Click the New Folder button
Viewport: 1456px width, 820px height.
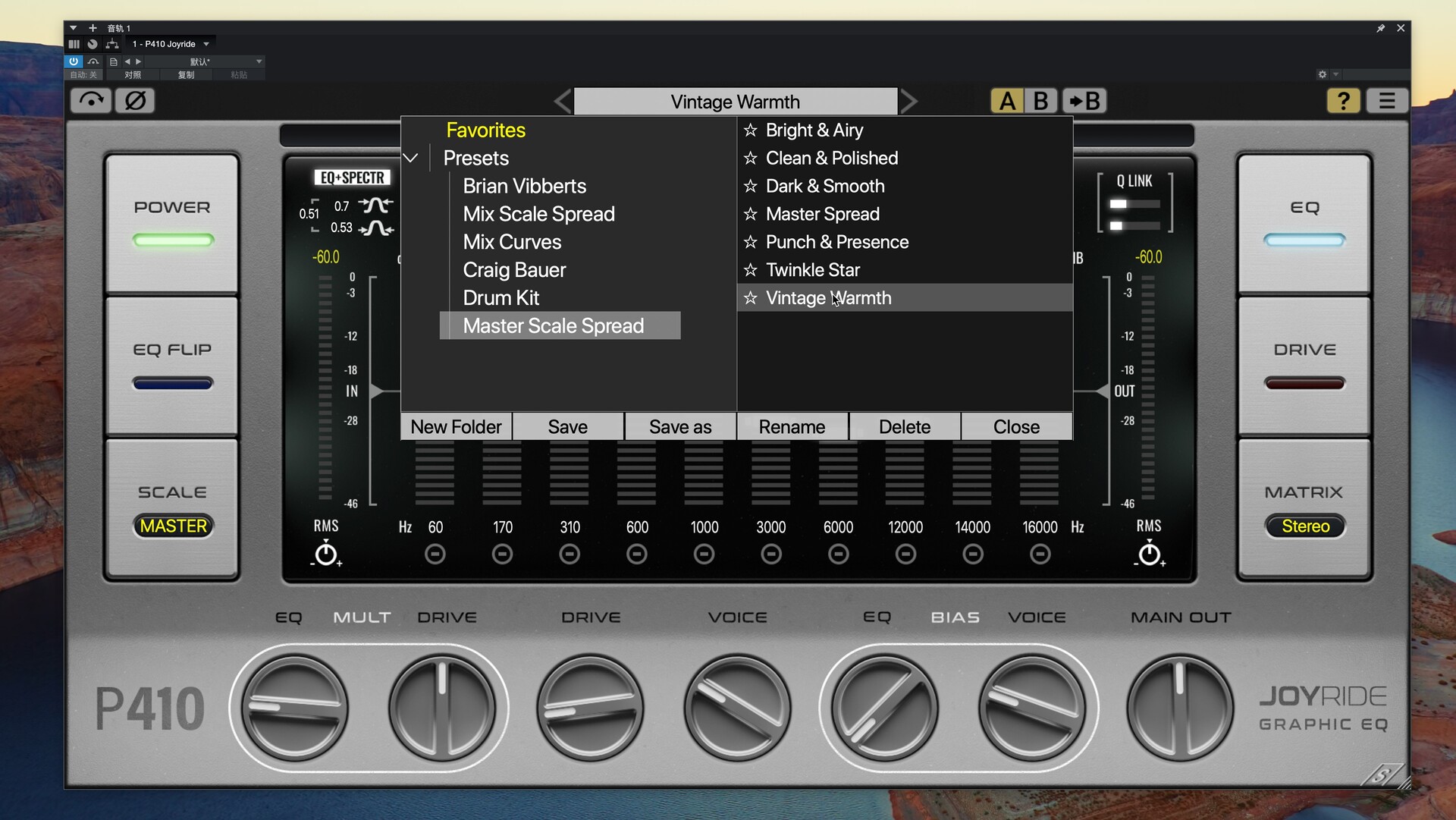(456, 427)
